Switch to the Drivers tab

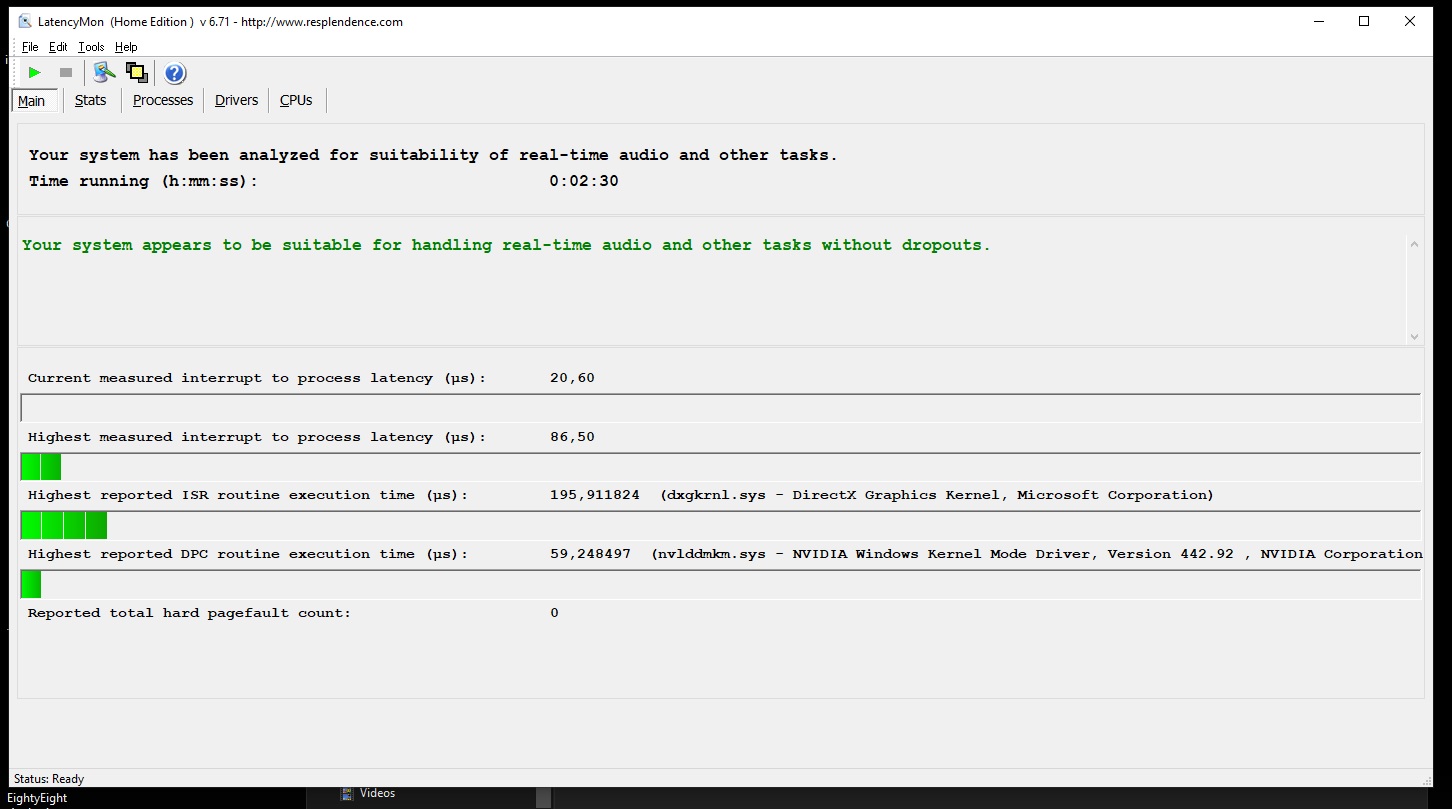click(x=236, y=100)
